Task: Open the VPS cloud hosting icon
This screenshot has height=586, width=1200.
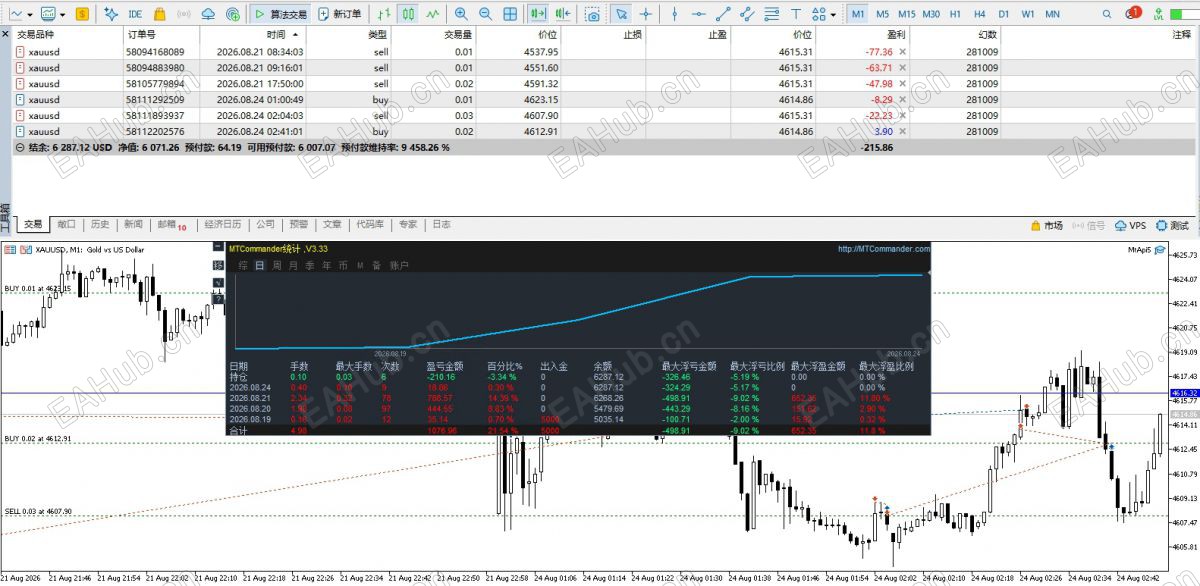Action: point(208,15)
